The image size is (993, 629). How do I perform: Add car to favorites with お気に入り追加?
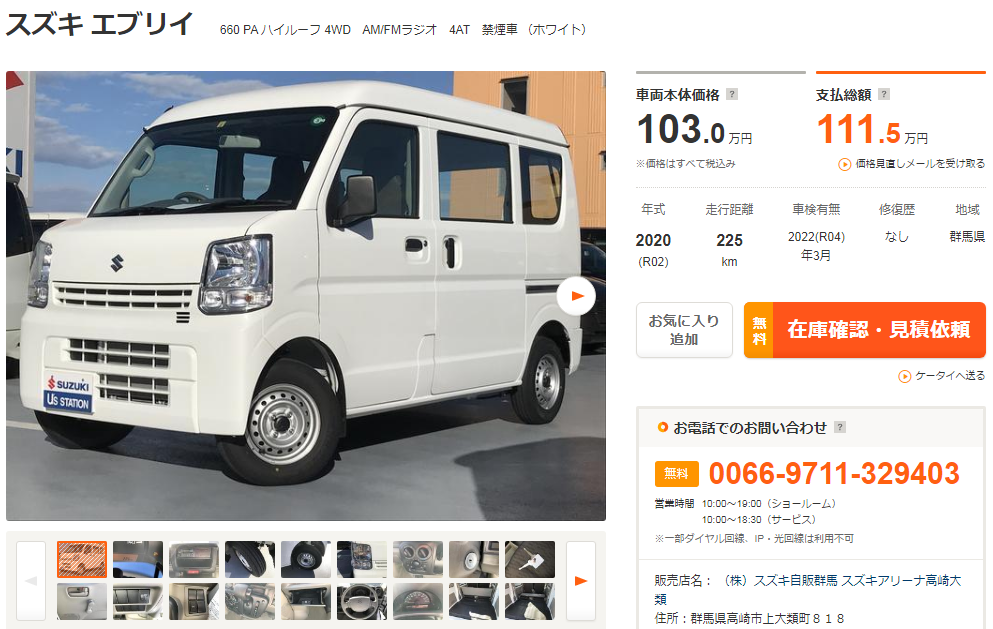point(684,330)
